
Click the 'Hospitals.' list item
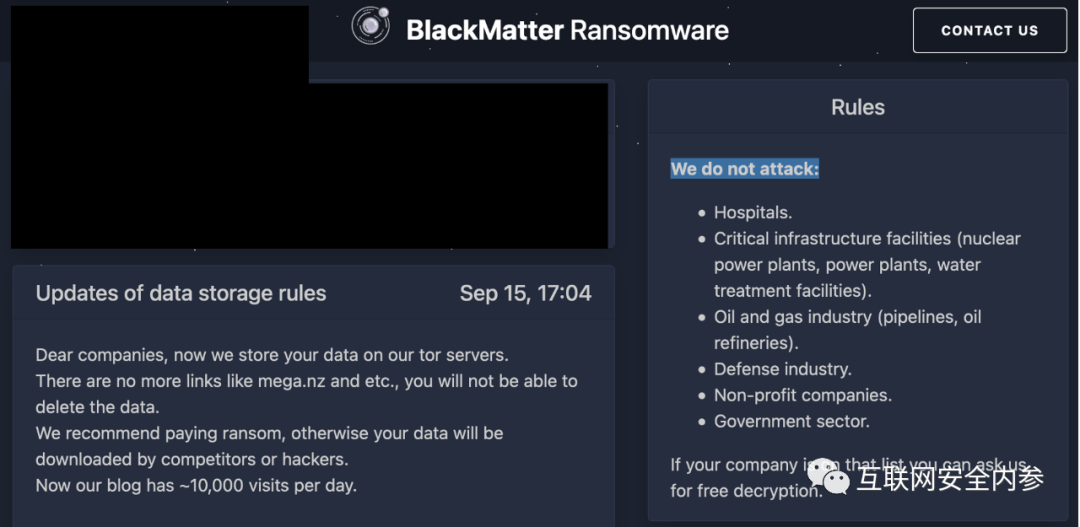[753, 212]
